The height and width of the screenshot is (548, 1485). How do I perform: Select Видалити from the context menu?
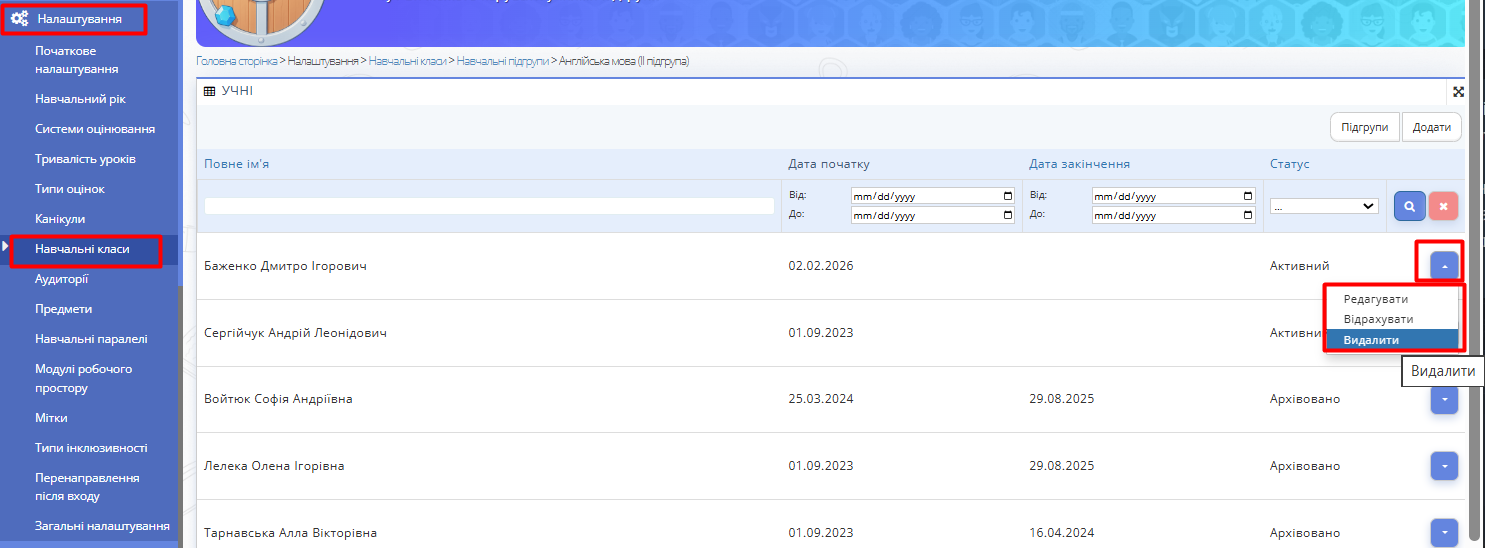pyautogui.click(x=1371, y=340)
